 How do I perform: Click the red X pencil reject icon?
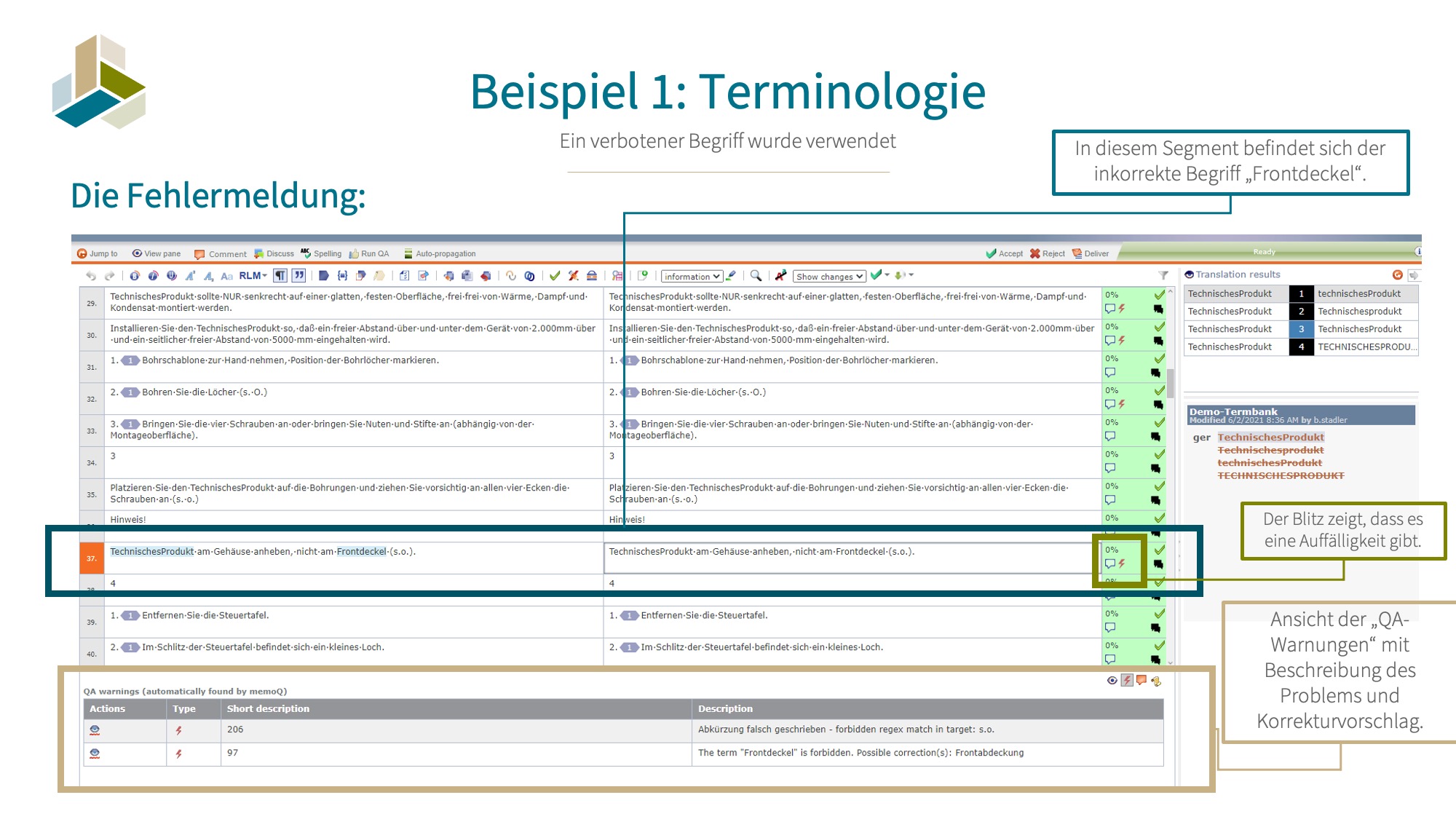574,276
